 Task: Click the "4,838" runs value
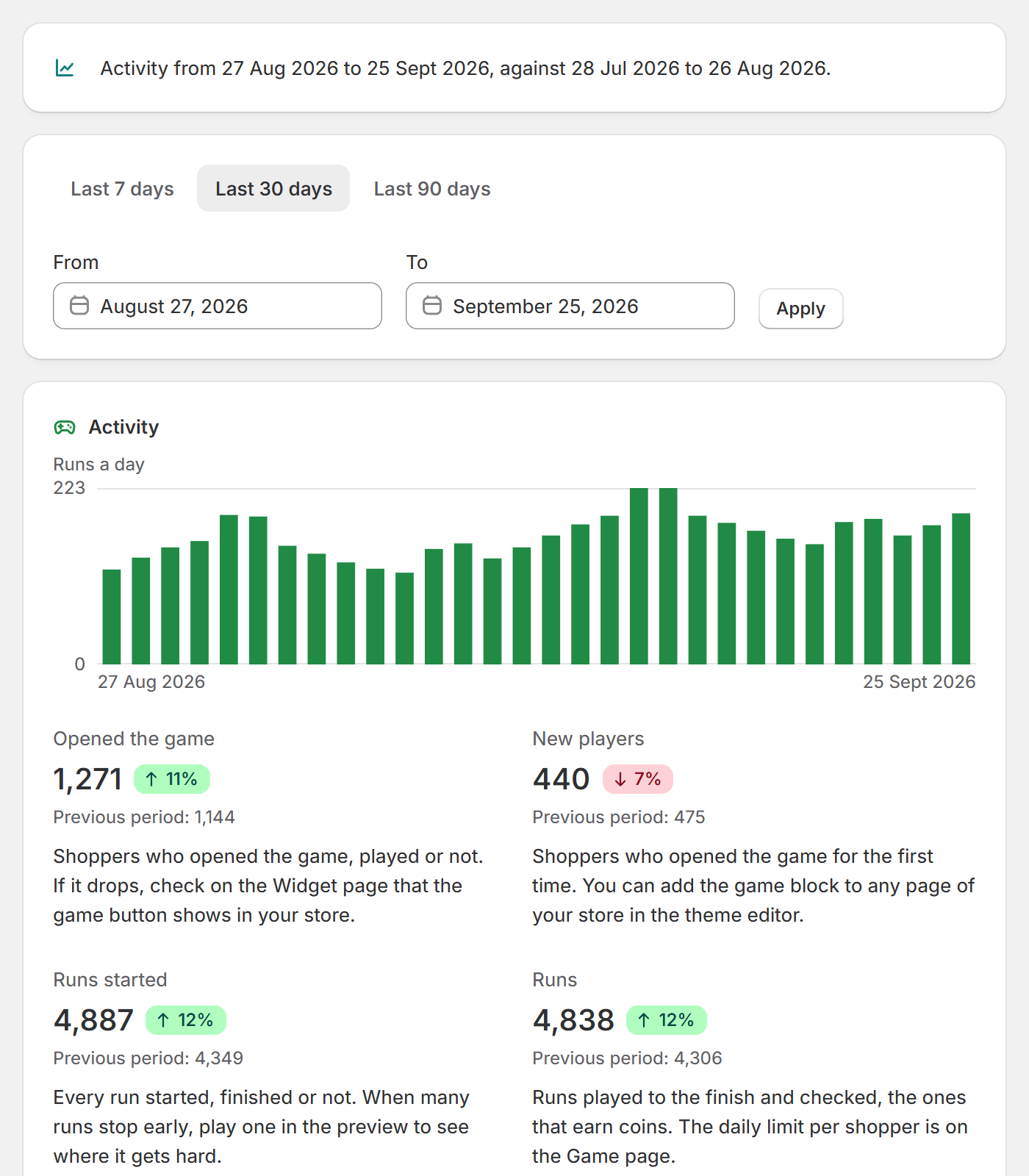click(573, 1020)
